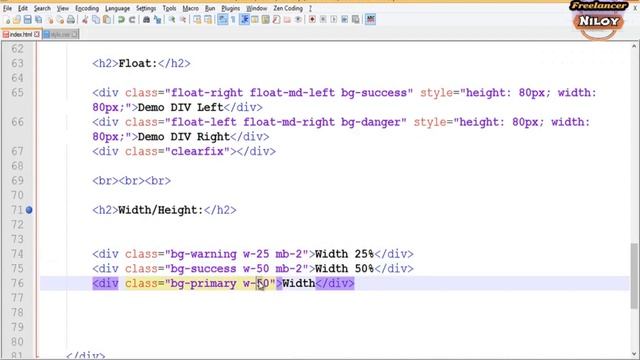Save the current file using the toolbar
Viewport: 640px width, 360px height.
(x=27, y=20)
